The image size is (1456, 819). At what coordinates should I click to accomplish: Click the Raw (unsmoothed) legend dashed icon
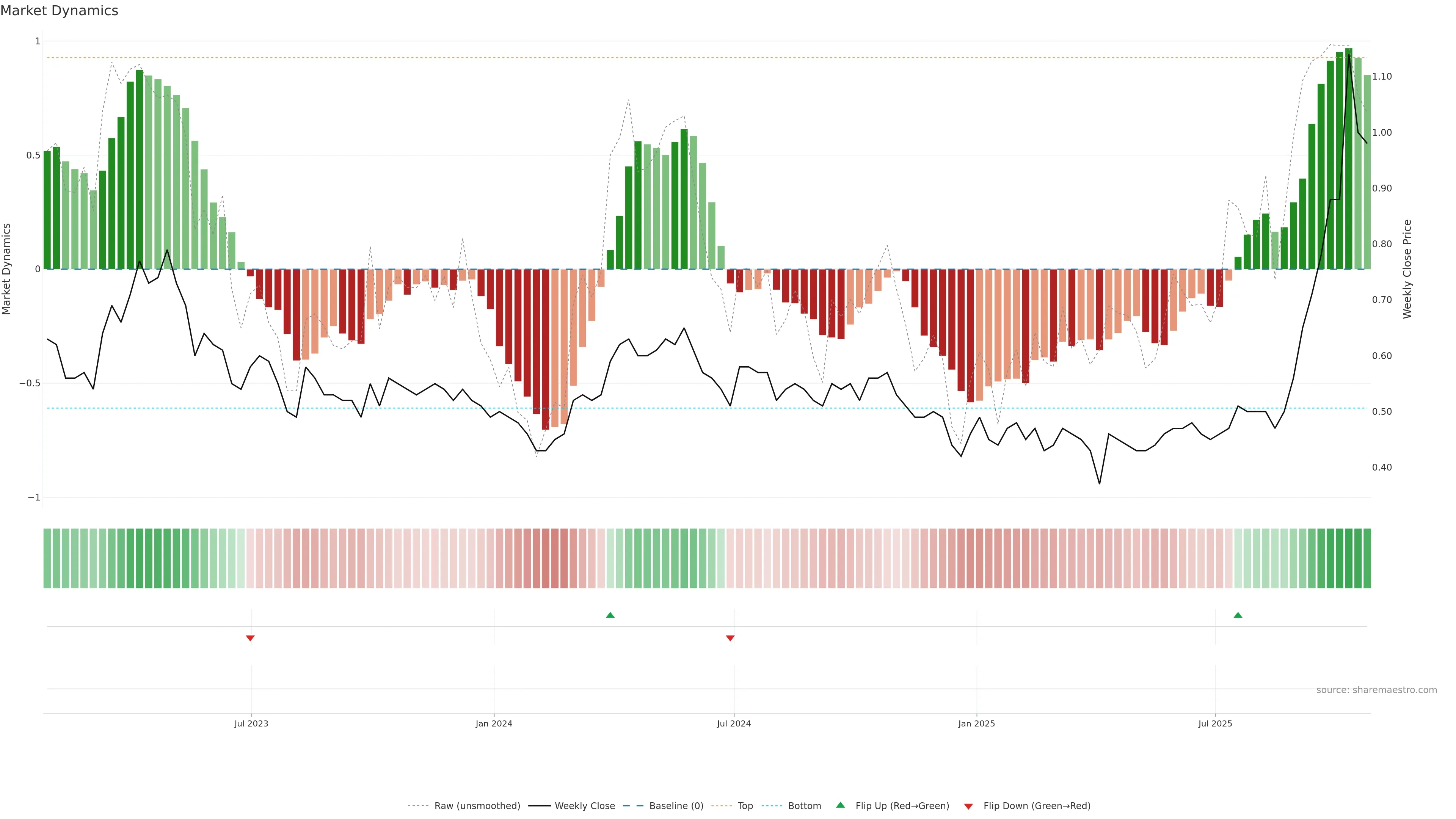coord(418,806)
